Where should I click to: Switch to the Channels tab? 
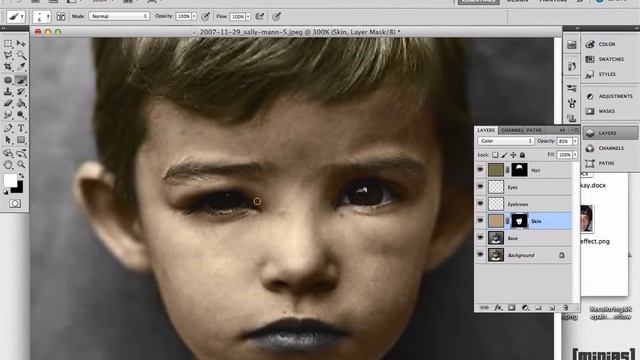(512, 130)
